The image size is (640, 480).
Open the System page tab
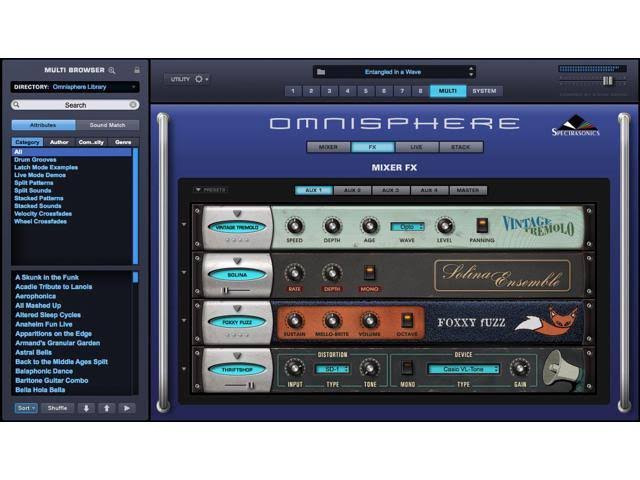[x=484, y=91]
